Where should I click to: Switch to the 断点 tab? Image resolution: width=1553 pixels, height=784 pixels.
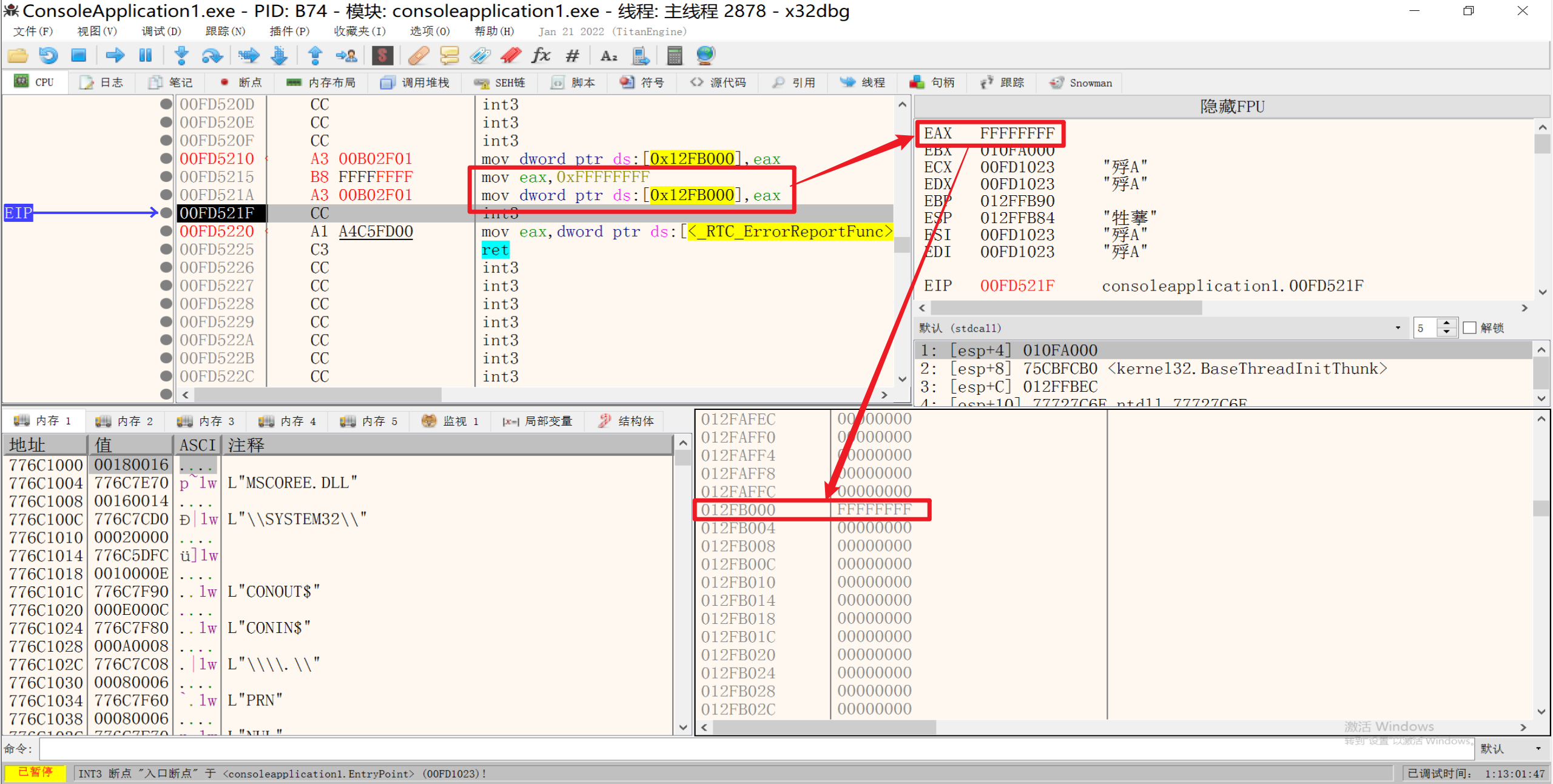pos(241,82)
